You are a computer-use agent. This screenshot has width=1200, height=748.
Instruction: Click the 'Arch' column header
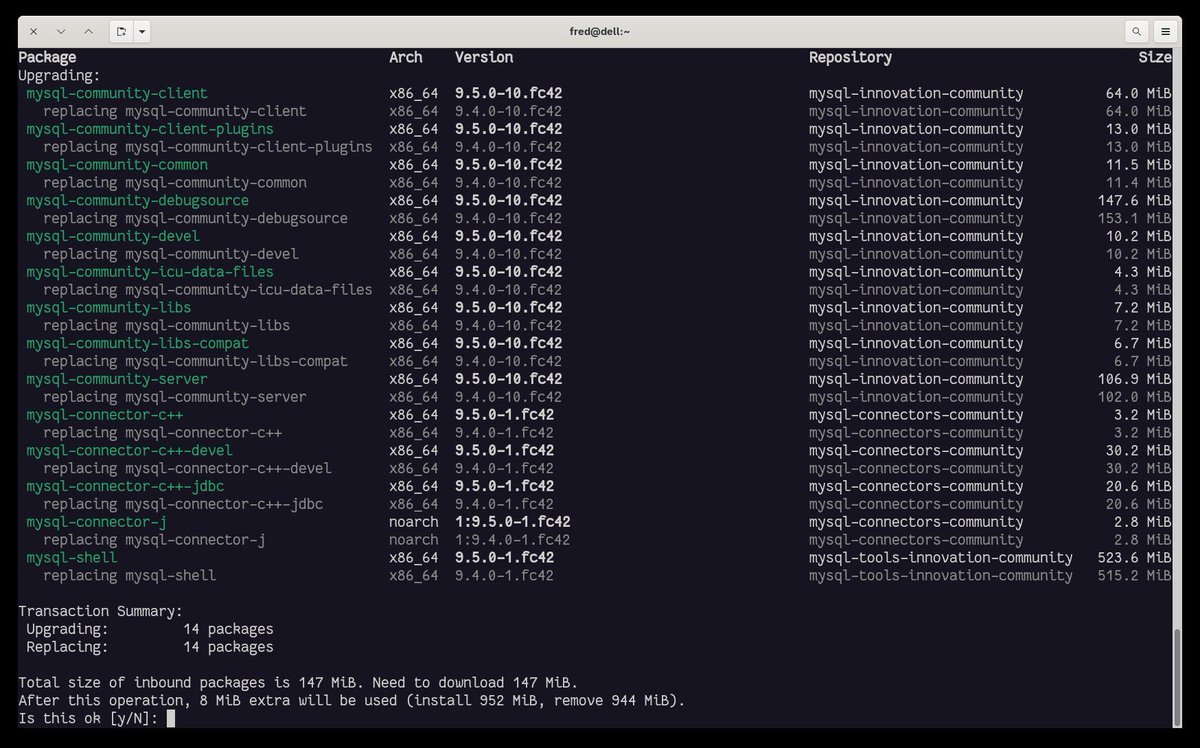coord(406,57)
